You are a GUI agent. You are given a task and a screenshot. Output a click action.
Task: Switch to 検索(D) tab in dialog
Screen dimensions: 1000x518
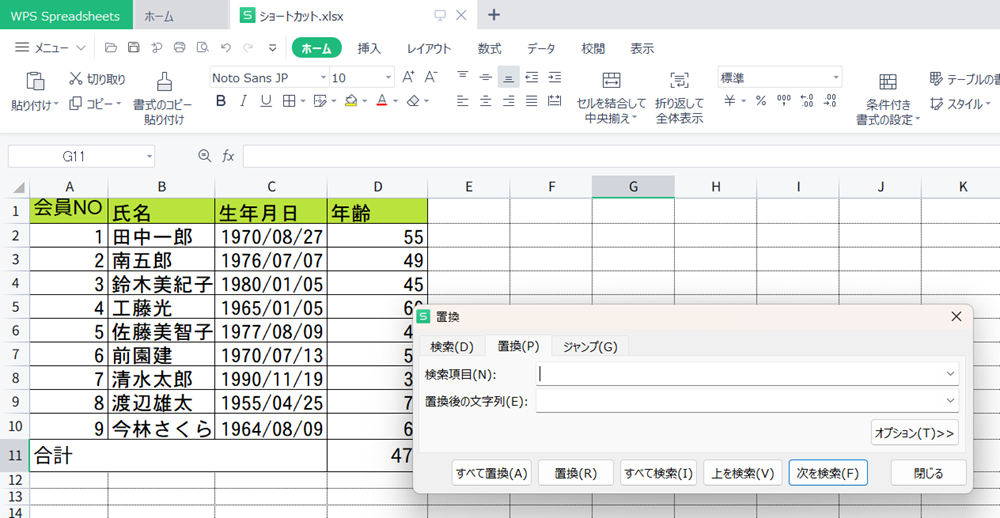pyautogui.click(x=452, y=346)
